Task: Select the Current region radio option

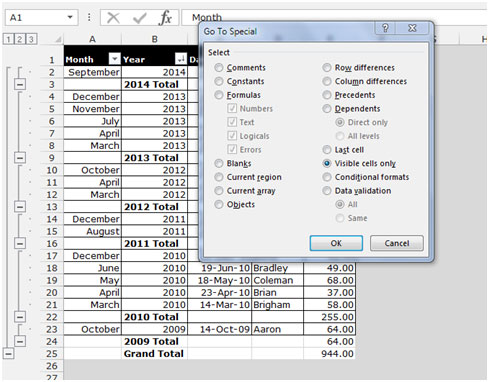Action: point(219,177)
